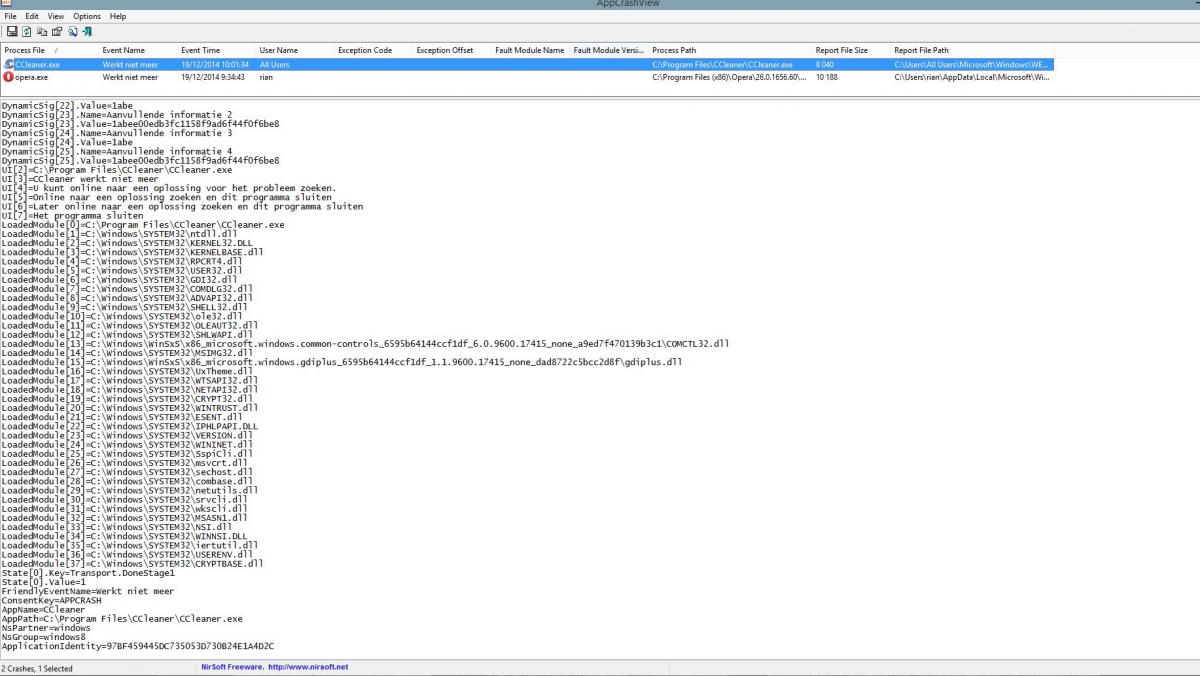1200x676 pixels.
Task: Click the Copy Selected Items toolbar icon
Action: pyautogui.click(x=42, y=31)
